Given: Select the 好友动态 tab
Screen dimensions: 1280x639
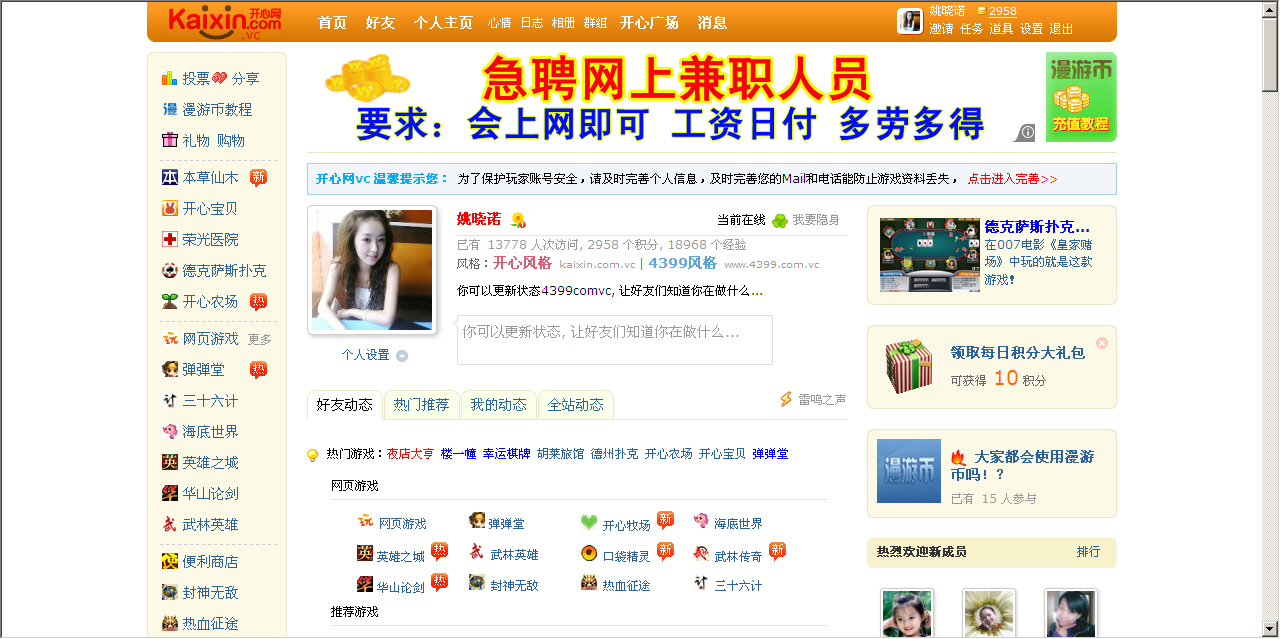Looking at the screenshot, I should 344,405.
